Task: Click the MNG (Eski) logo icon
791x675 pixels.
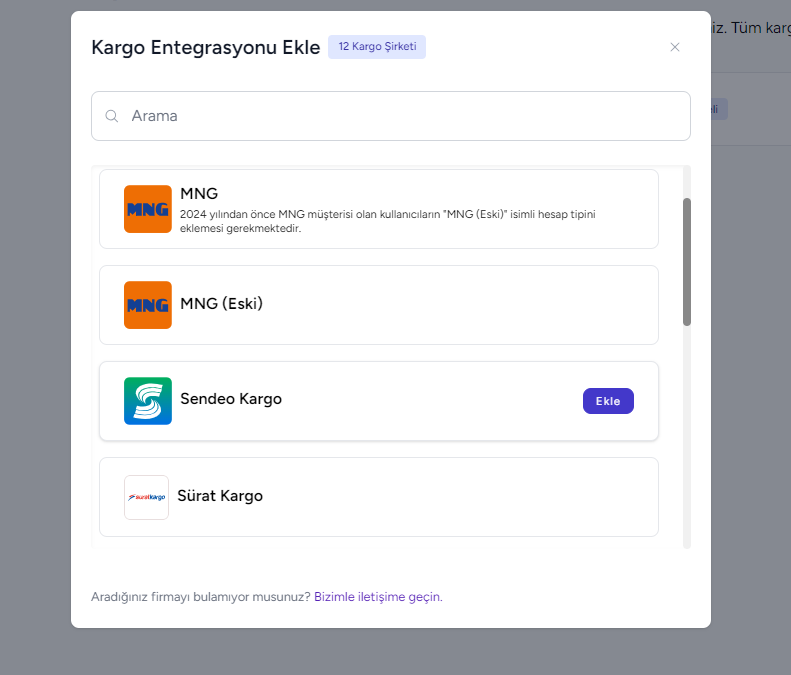Action: (x=147, y=305)
